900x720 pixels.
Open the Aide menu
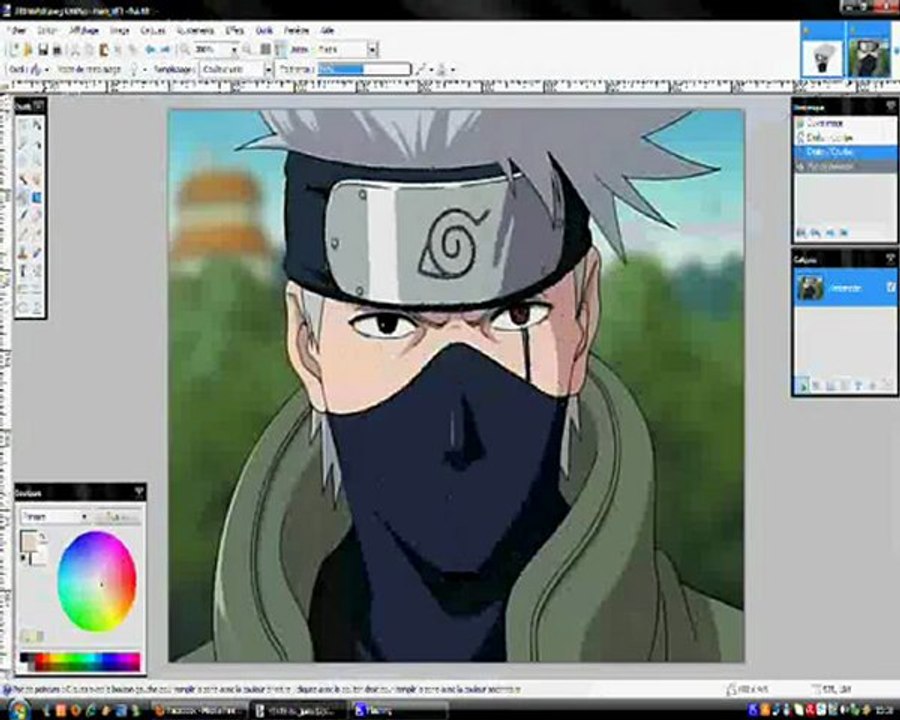[x=327, y=30]
